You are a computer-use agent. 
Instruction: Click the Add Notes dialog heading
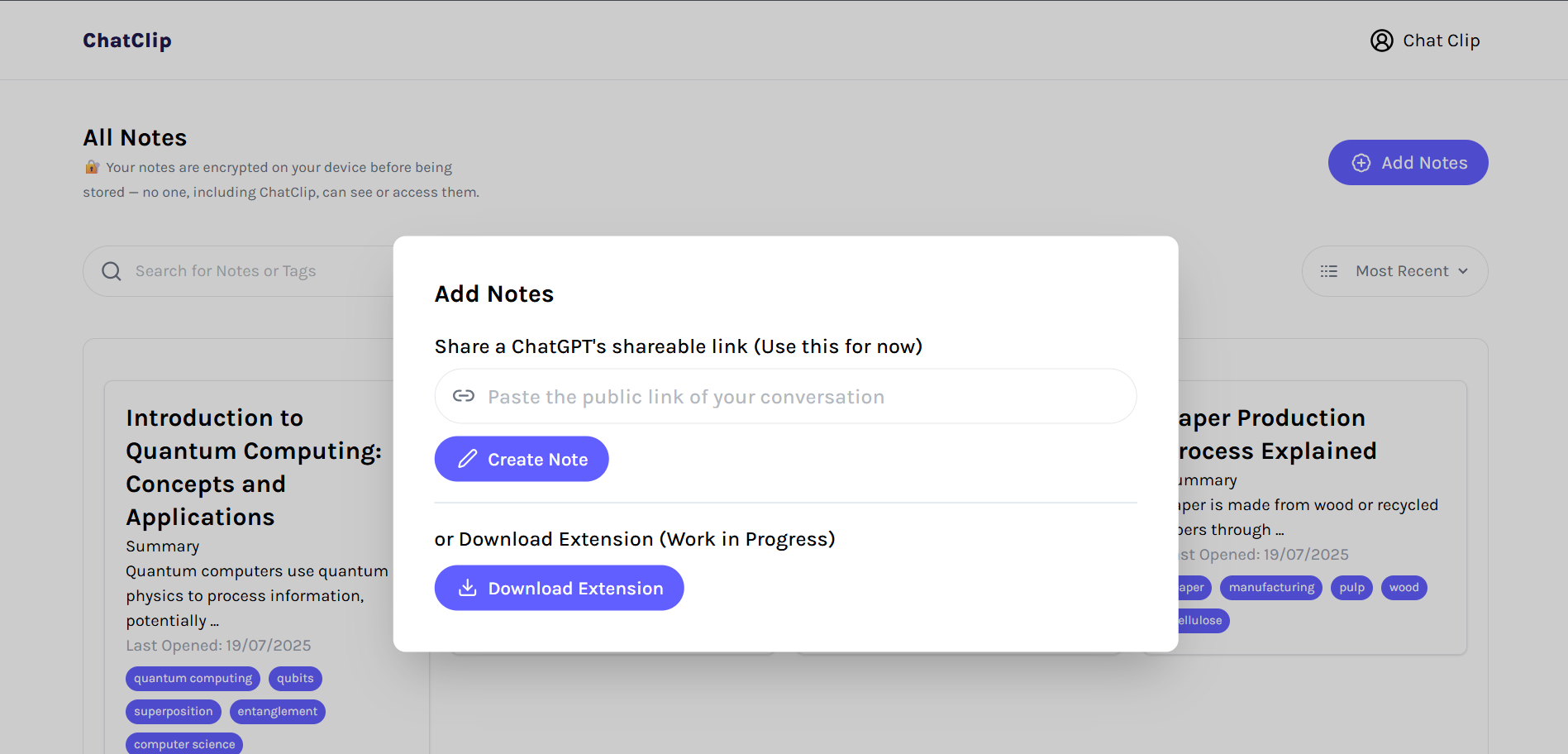click(x=494, y=294)
